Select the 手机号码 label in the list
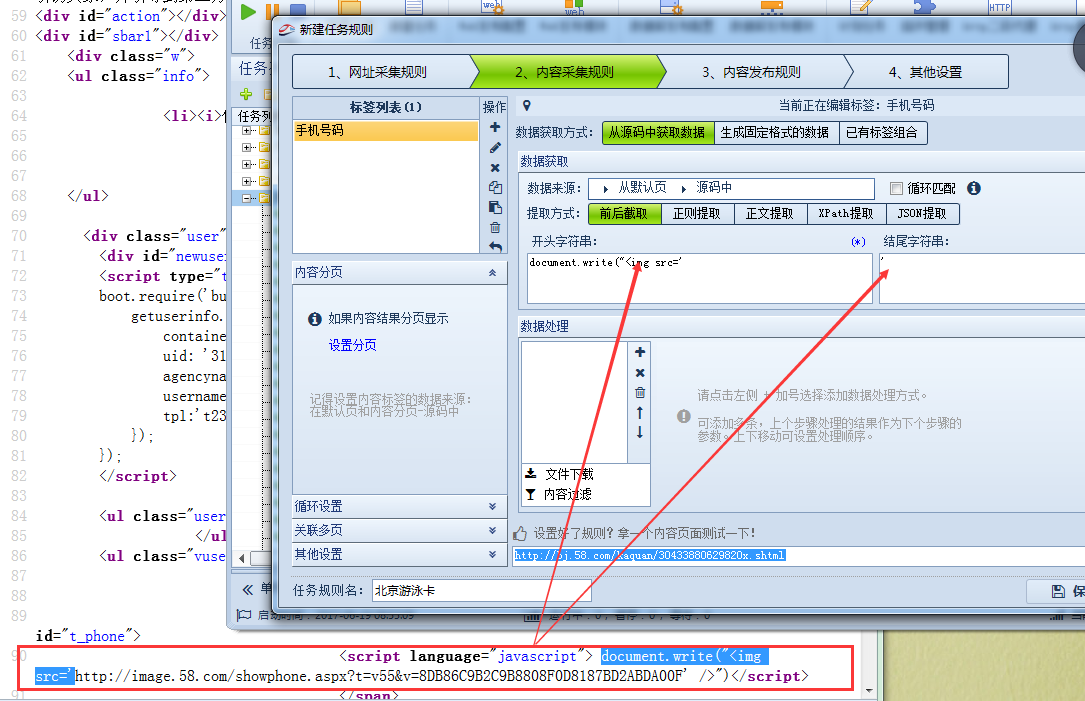Viewport: 1085px width, 701px height. 386,131
